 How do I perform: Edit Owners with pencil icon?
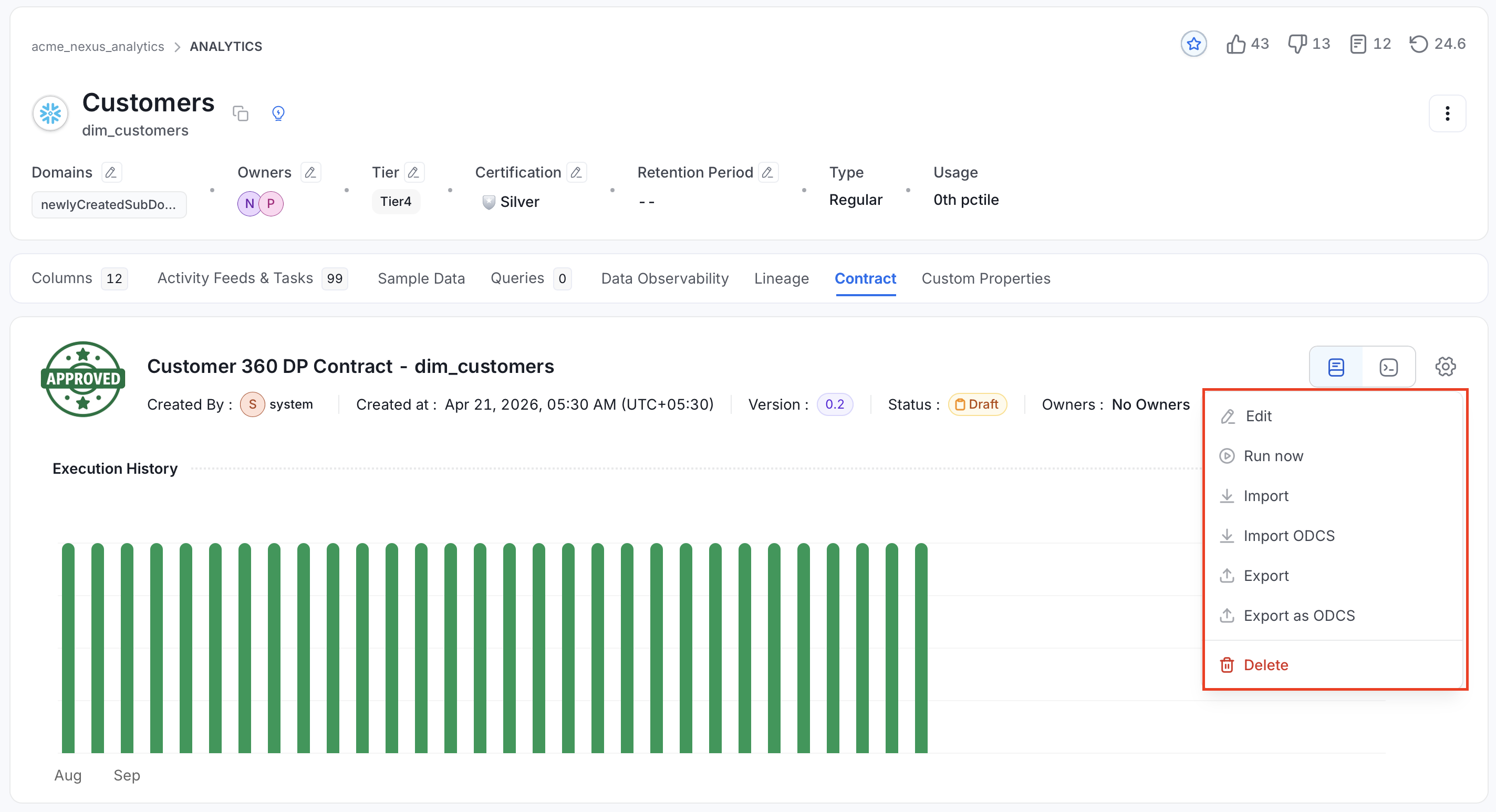pyautogui.click(x=310, y=172)
